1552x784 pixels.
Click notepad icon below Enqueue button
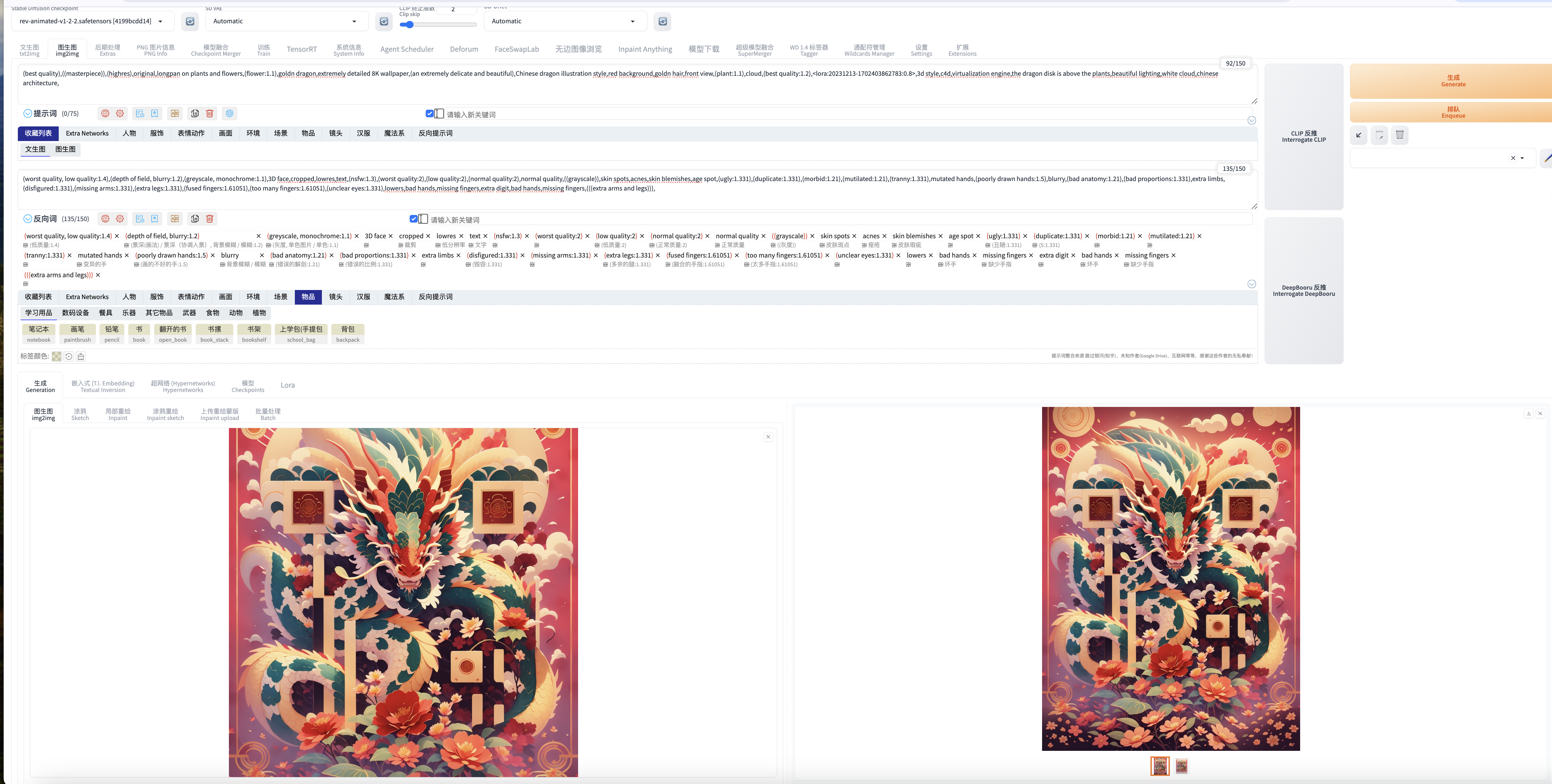click(1379, 135)
